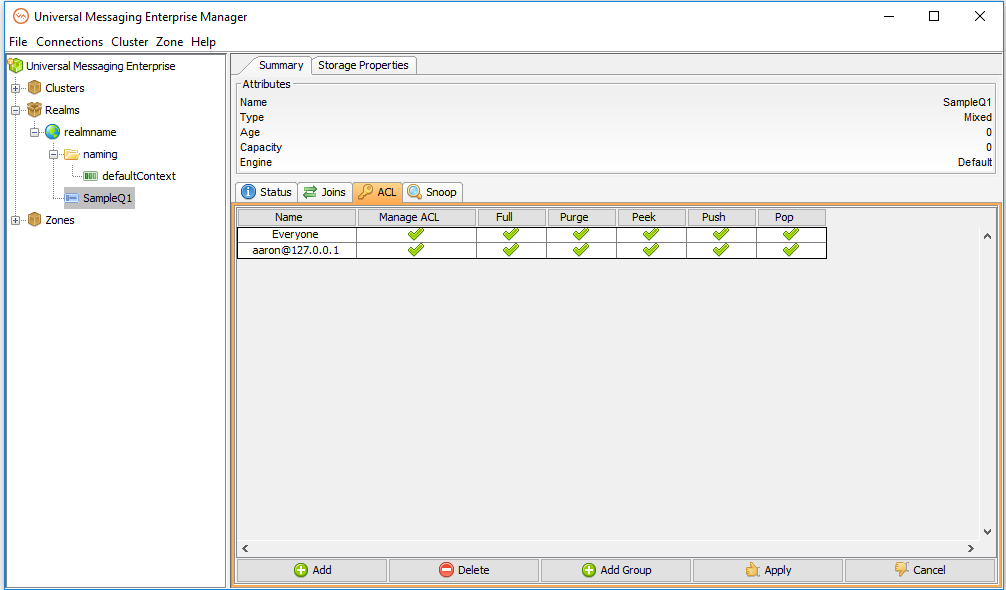1006x590 pixels.
Task: Add a new ACL entry
Action: [312, 569]
